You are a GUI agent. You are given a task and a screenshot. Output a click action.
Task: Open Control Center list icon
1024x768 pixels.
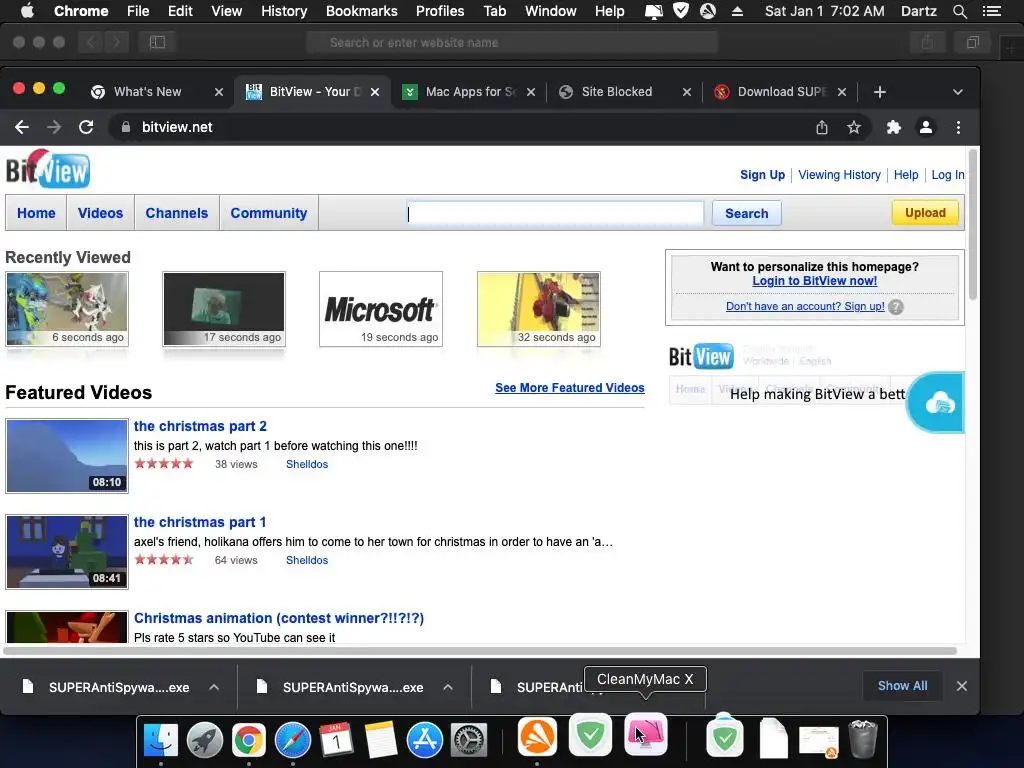coord(992,11)
